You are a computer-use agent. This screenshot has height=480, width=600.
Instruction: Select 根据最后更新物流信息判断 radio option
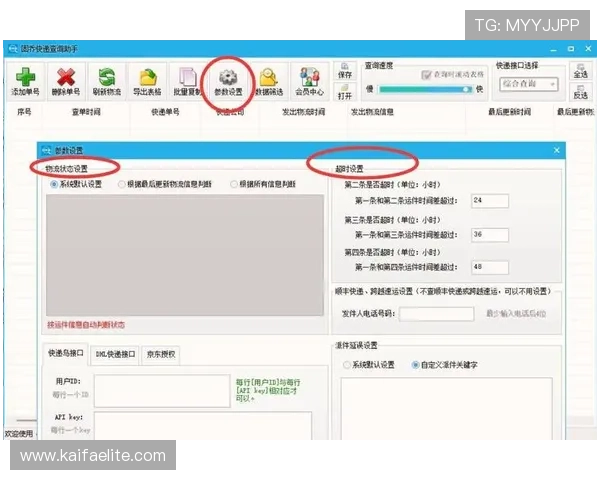121,184
